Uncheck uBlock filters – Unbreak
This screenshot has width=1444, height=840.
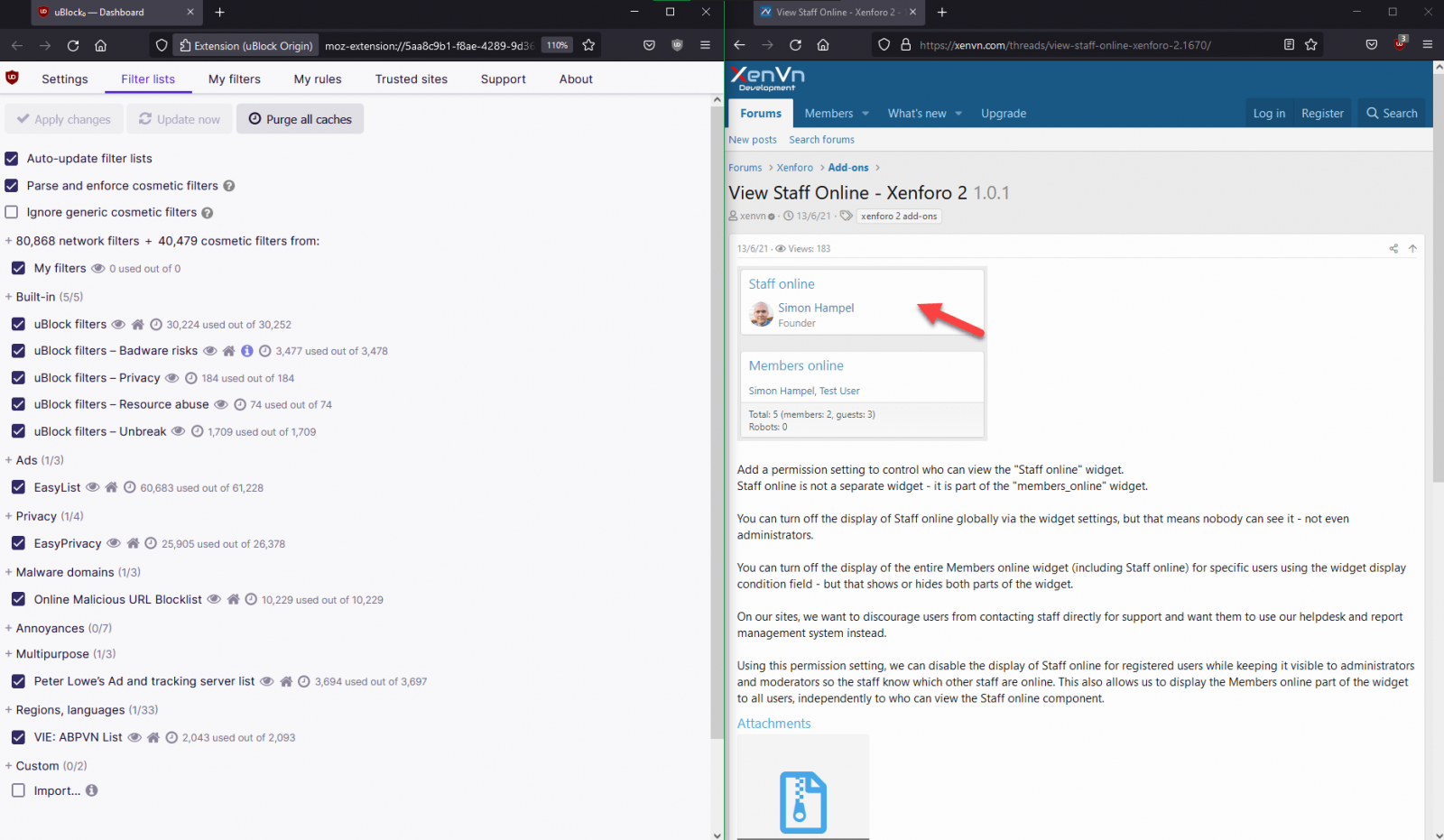pos(18,431)
